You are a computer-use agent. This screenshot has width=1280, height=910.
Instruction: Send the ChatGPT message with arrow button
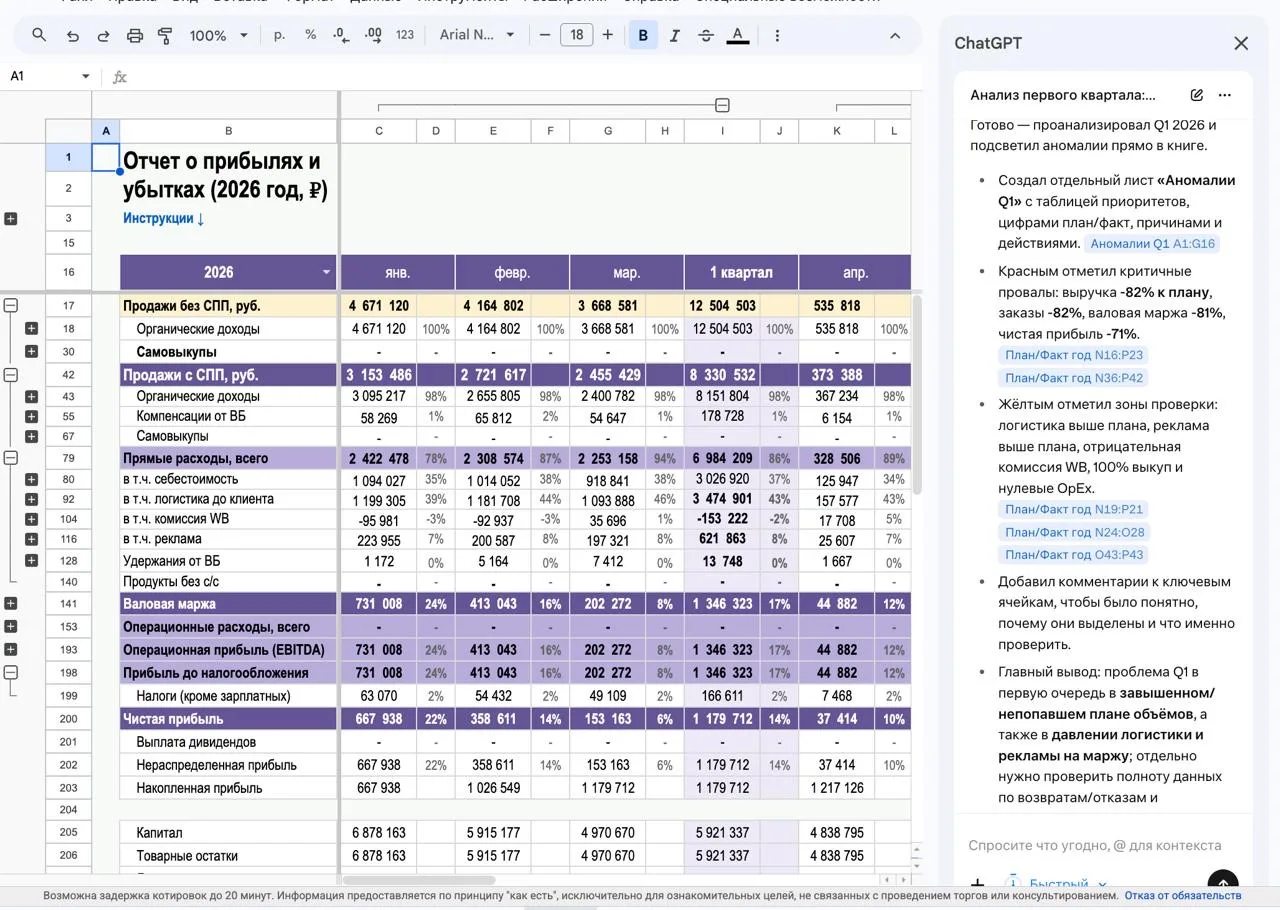pos(1223,884)
